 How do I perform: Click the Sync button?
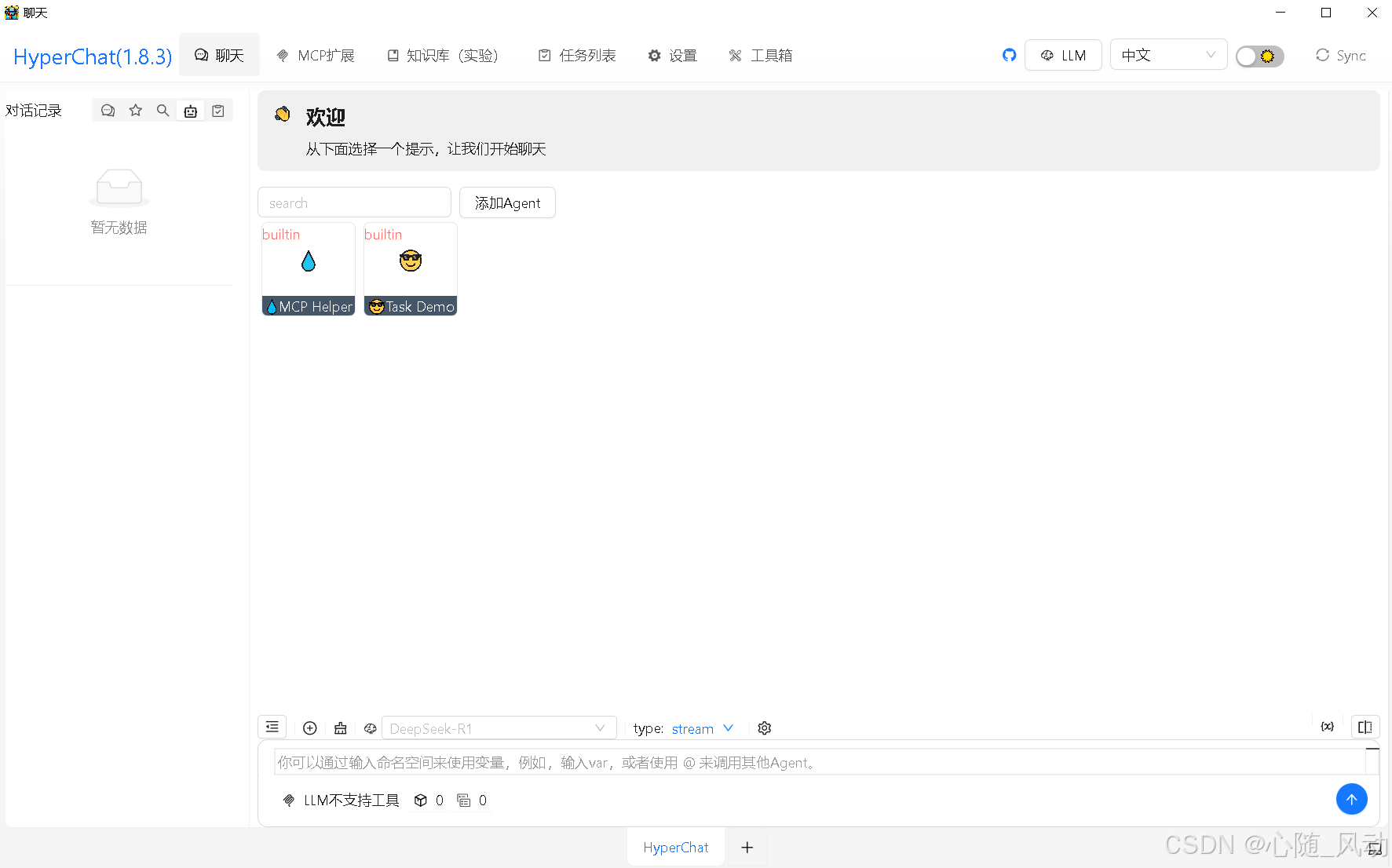pos(1341,55)
